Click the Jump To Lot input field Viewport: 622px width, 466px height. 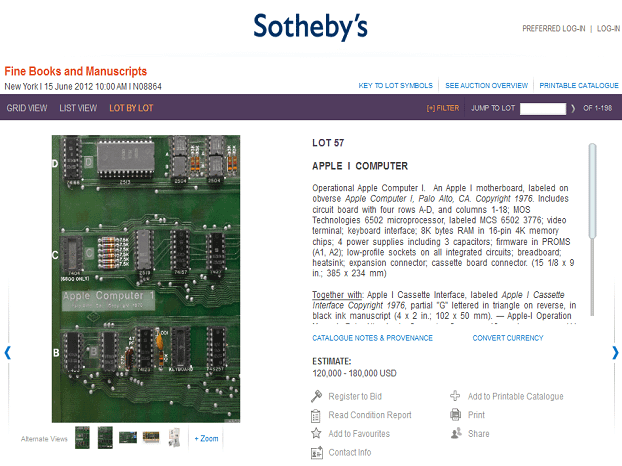[x=543, y=109]
